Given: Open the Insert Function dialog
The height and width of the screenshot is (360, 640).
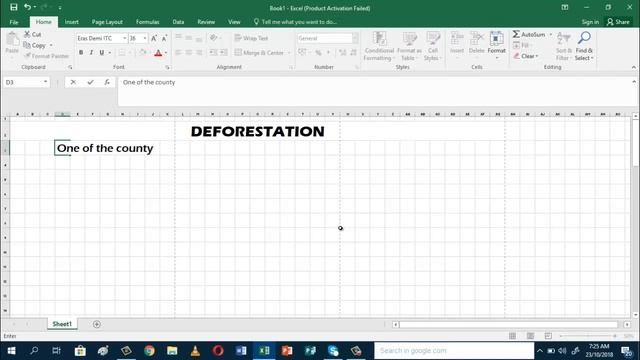Looking at the screenshot, I should click(x=107, y=82).
